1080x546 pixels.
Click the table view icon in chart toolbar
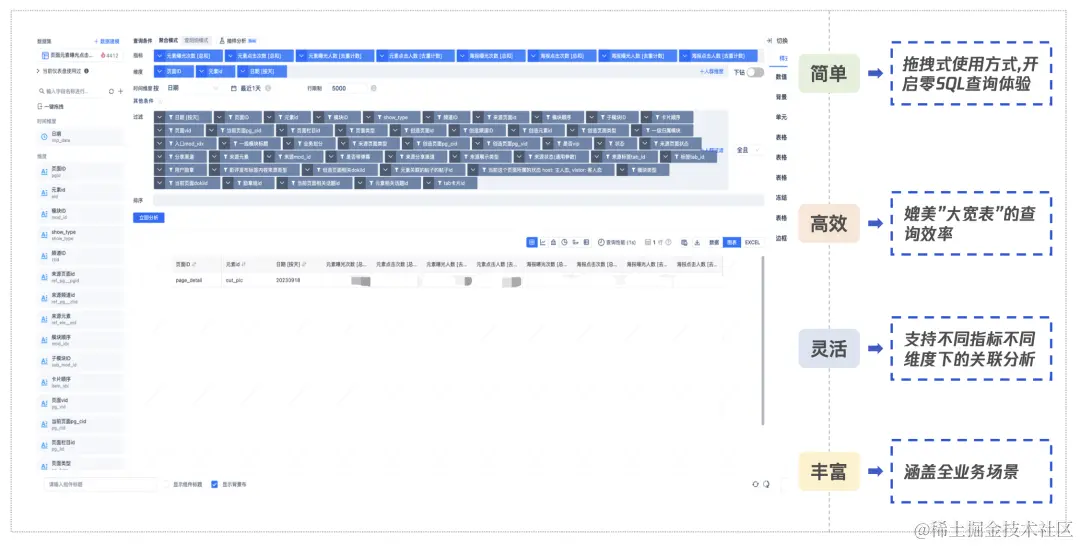click(x=532, y=242)
